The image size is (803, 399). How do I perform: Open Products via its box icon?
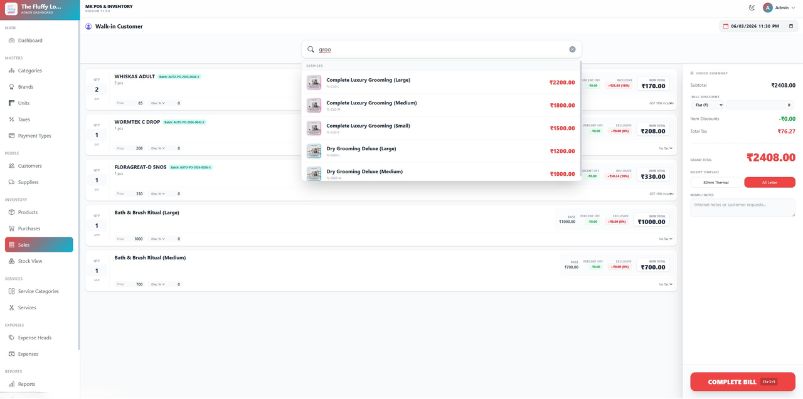[x=12, y=212]
